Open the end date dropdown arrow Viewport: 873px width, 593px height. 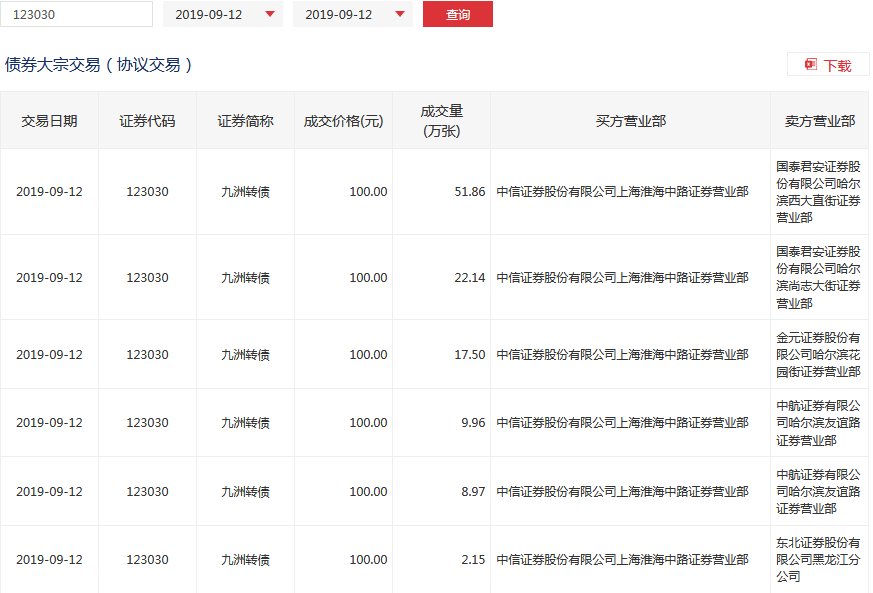coord(400,15)
